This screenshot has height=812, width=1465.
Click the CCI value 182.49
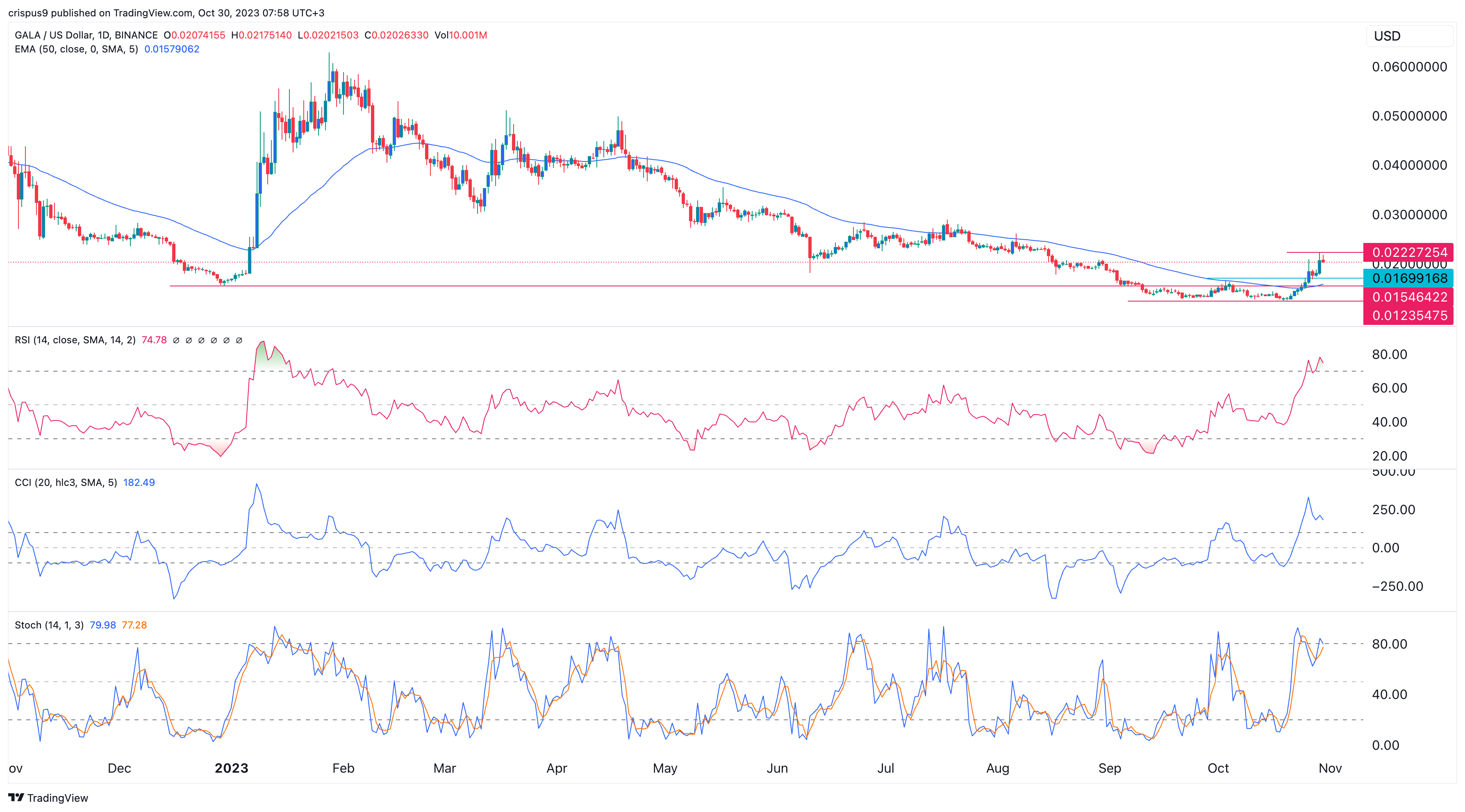(x=139, y=483)
